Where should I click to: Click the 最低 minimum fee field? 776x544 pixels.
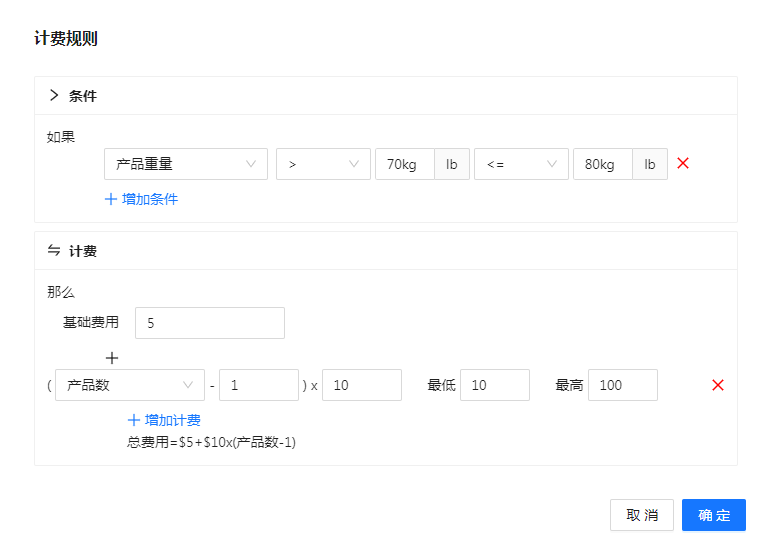tap(494, 385)
